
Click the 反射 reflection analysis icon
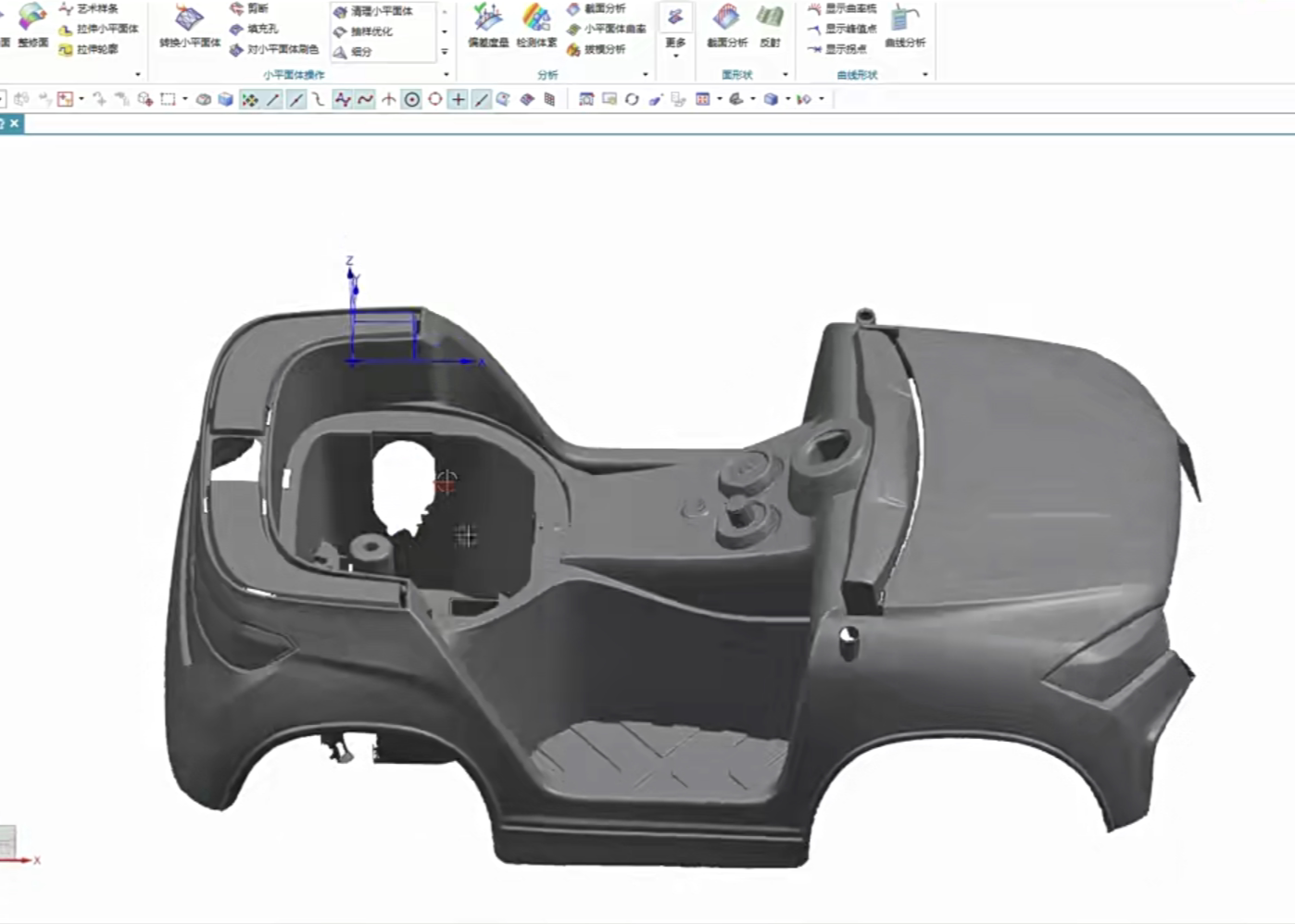point(770,25)
